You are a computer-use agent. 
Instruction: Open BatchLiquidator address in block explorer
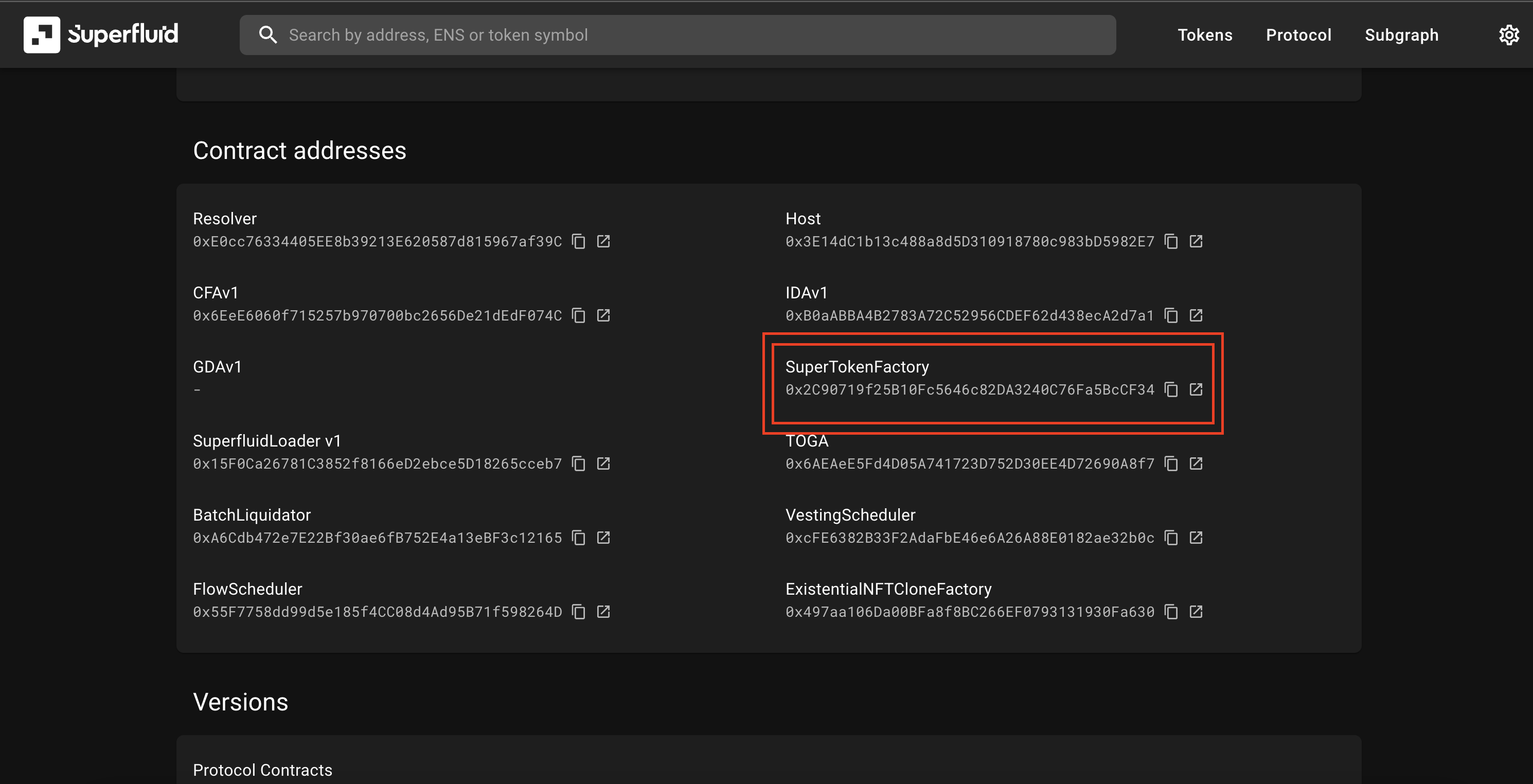click(x=603, y=538)
